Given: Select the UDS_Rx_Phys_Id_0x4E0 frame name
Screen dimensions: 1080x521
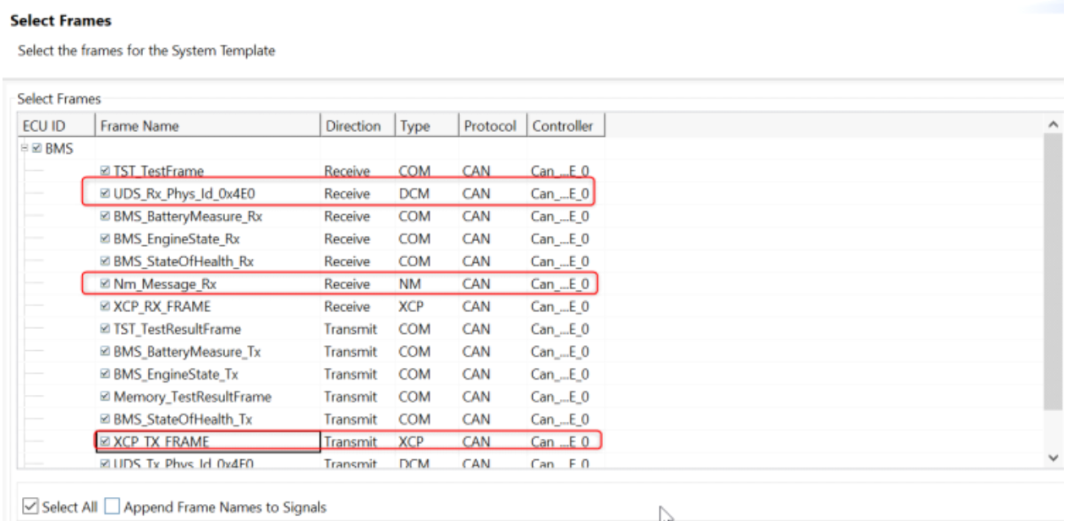Looking at the screenshot, I should pyautogui.click(x=184, y=194).
